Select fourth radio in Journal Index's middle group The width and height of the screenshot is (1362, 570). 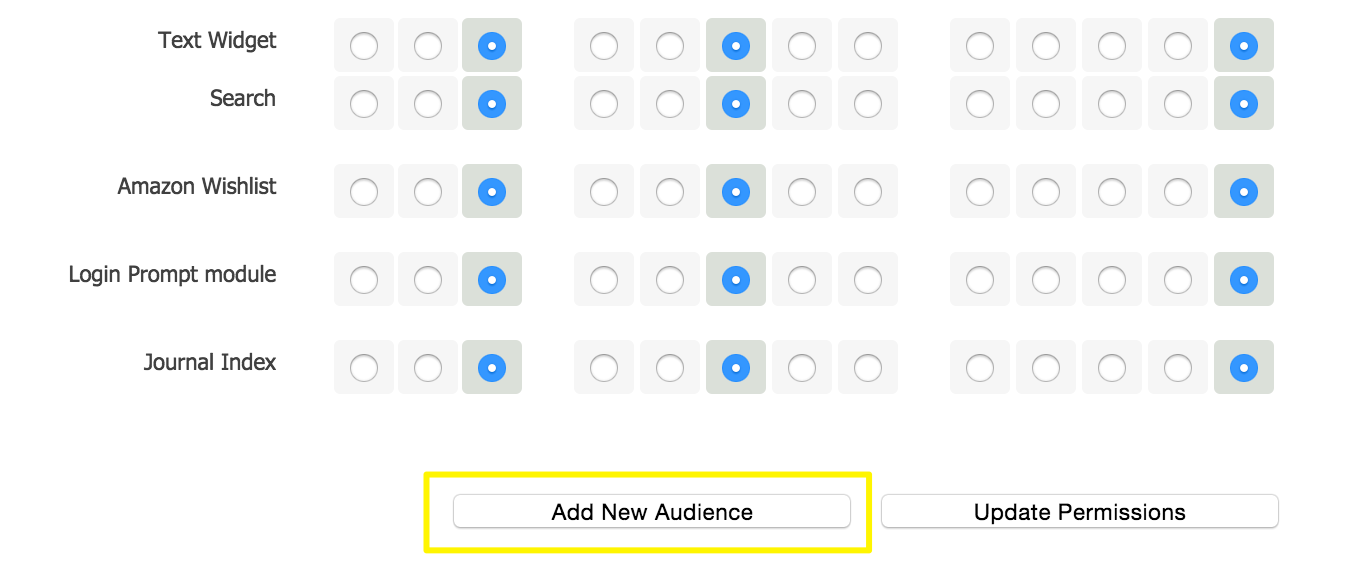(x=802, y=367)
